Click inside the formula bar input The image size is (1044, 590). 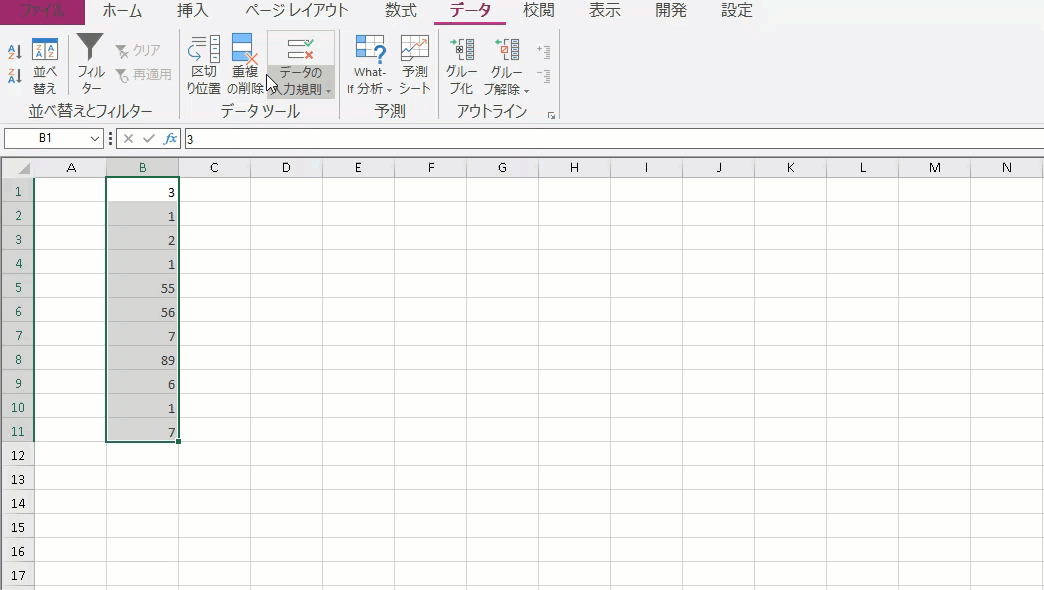coord(600,139)
